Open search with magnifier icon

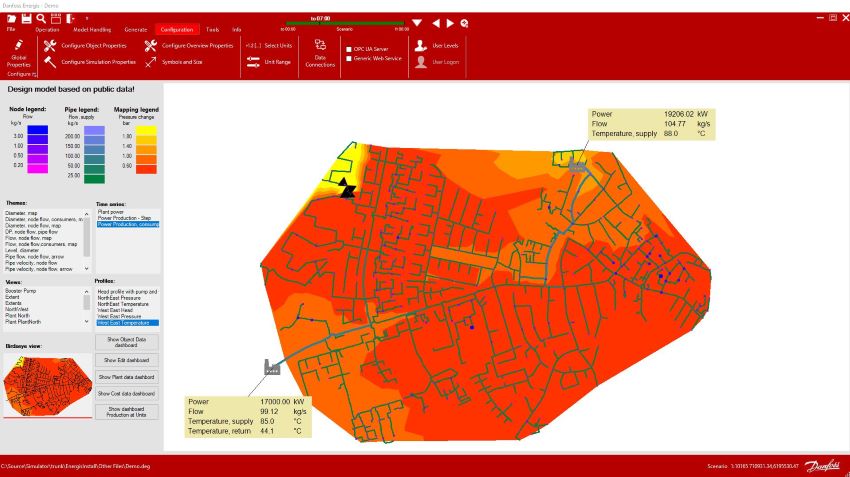[41, 18]
